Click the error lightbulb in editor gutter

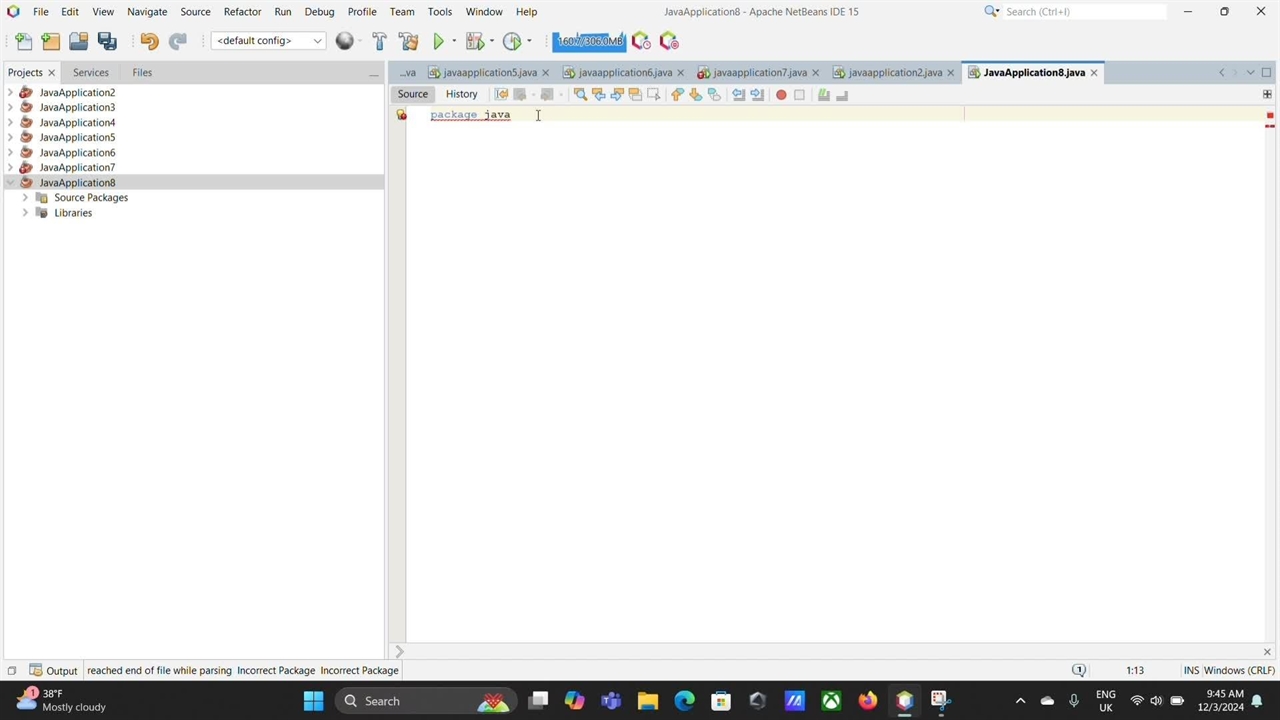coord(402,115)
